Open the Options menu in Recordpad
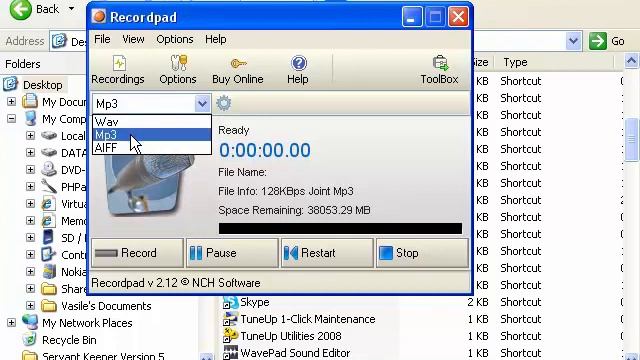Viewport: 640px width, 360px height. click(x=175, y=39)
